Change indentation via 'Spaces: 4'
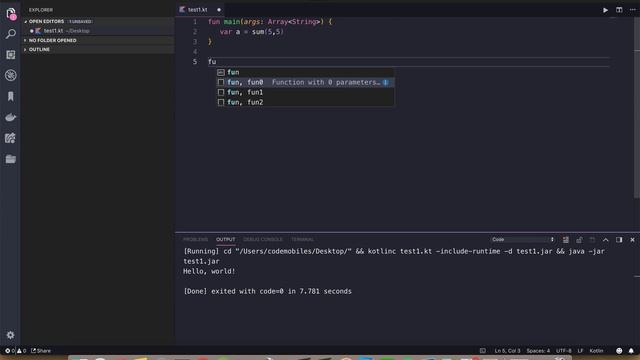Viewport: 640px width, 360px height. click(x=538, y=351)
